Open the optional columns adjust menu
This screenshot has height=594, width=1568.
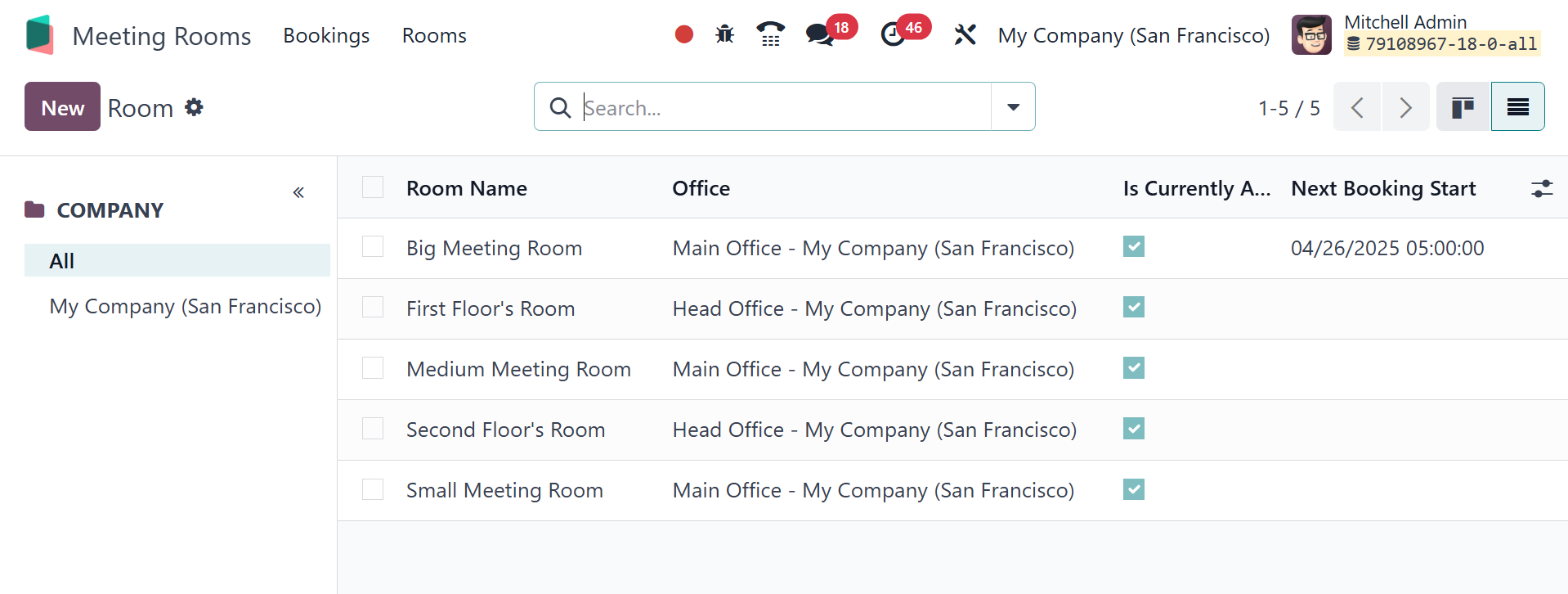pyautogui.click(x=1541, y=189)
